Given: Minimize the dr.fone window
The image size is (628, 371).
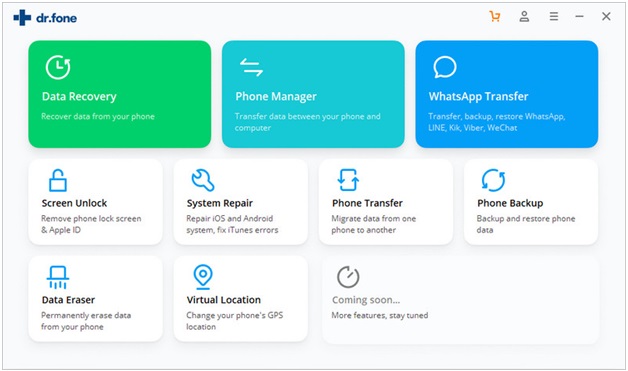Looking at the screenshot, I should pyautogui.click(x=579, y=16).
